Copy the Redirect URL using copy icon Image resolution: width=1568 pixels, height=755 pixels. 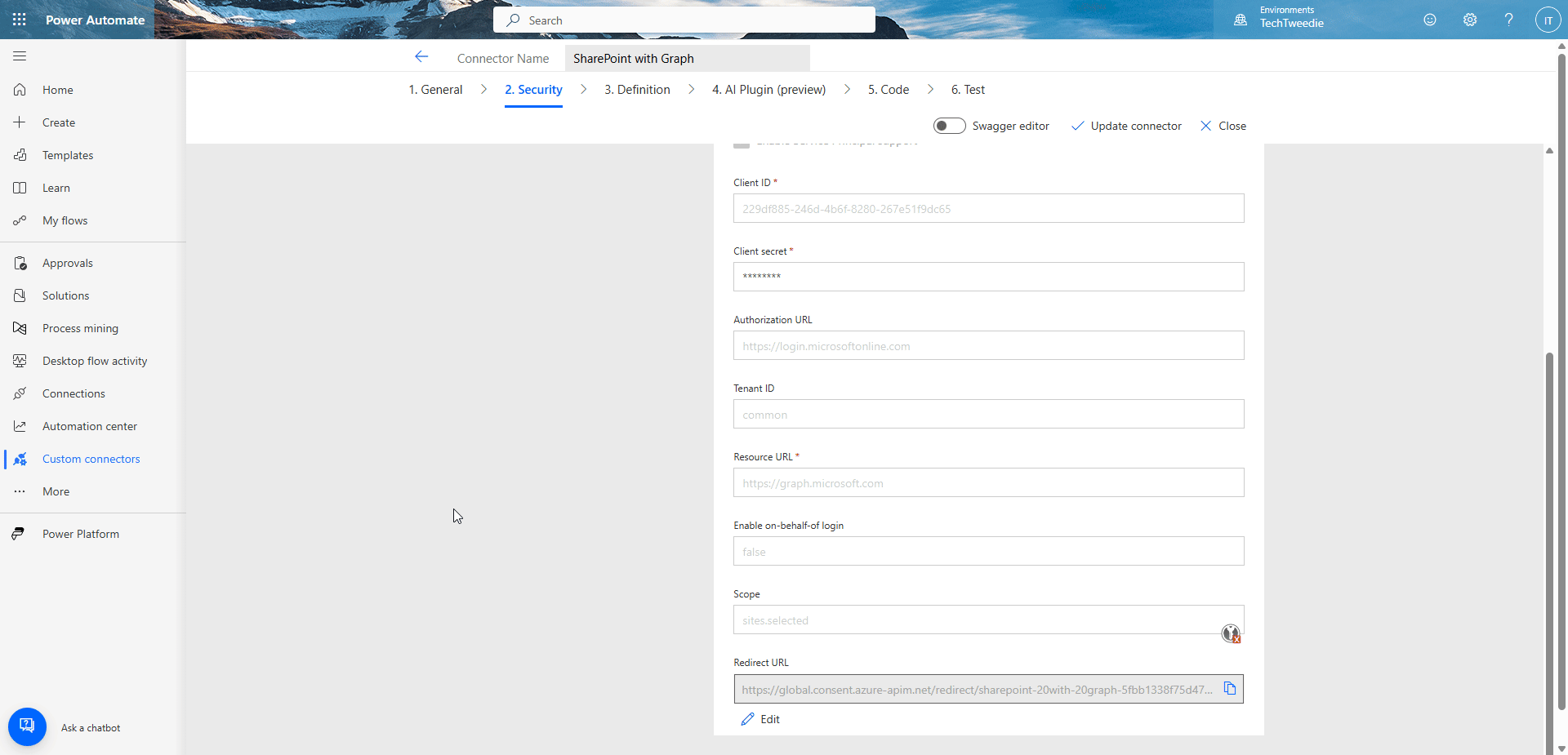coord(1230,688)
